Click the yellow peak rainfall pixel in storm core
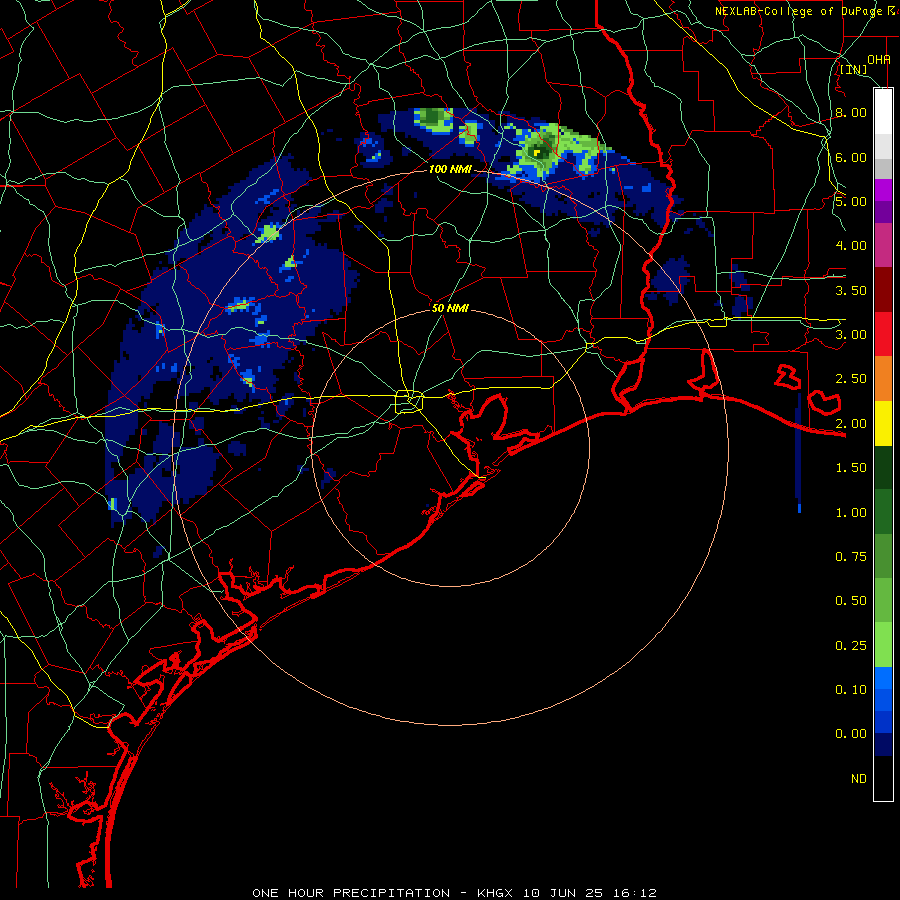The width and height of the screenshot is (900, 900). (537, 153)
